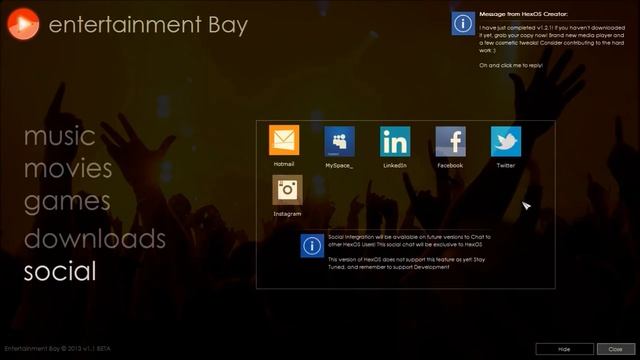This screenshot has height=360, width=640.
Task: Click the info icon beside HexOS Creator message
Action: pyautogui.click(x=463, y=24)
